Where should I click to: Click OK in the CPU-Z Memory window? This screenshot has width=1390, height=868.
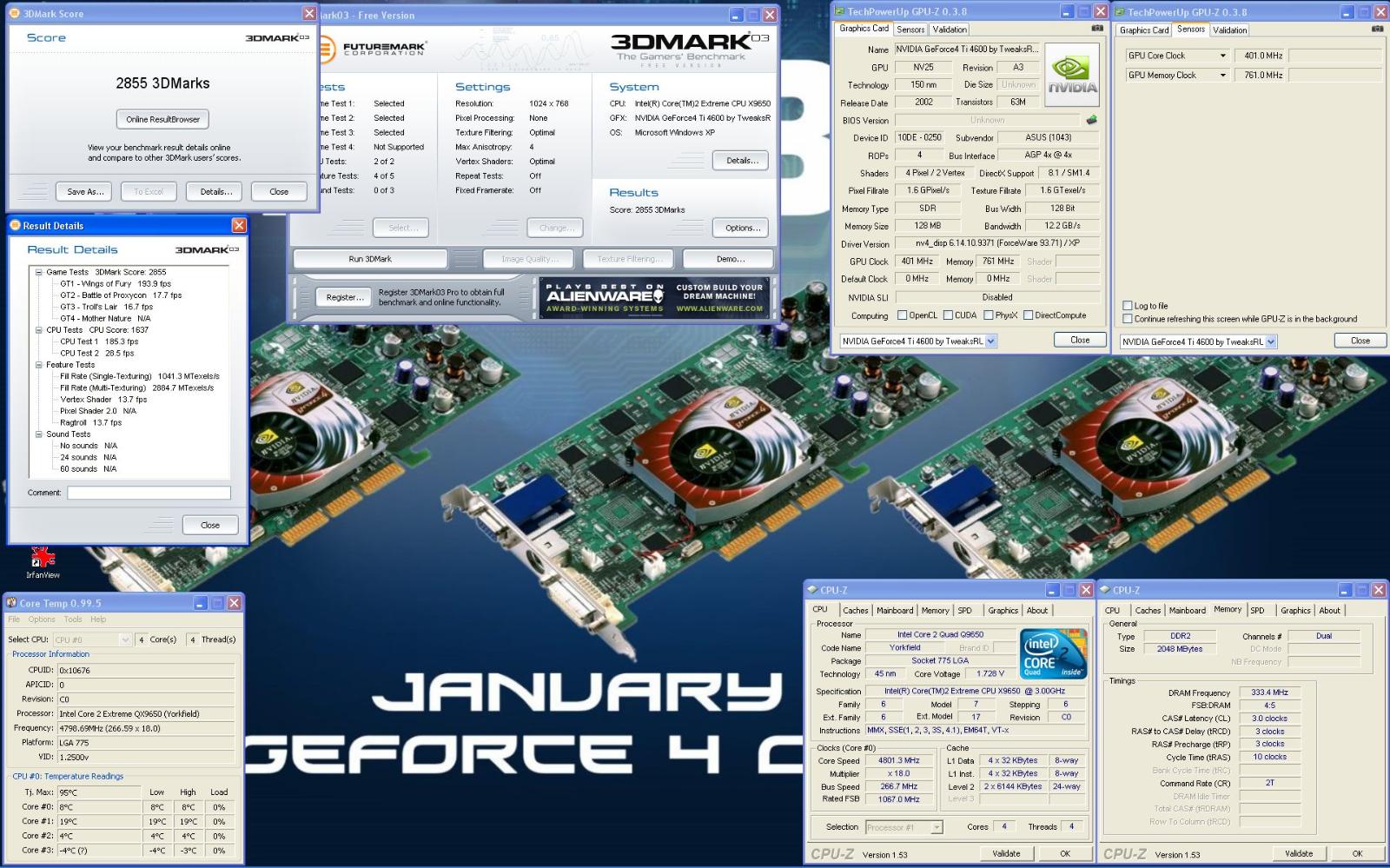[1357, 853]
